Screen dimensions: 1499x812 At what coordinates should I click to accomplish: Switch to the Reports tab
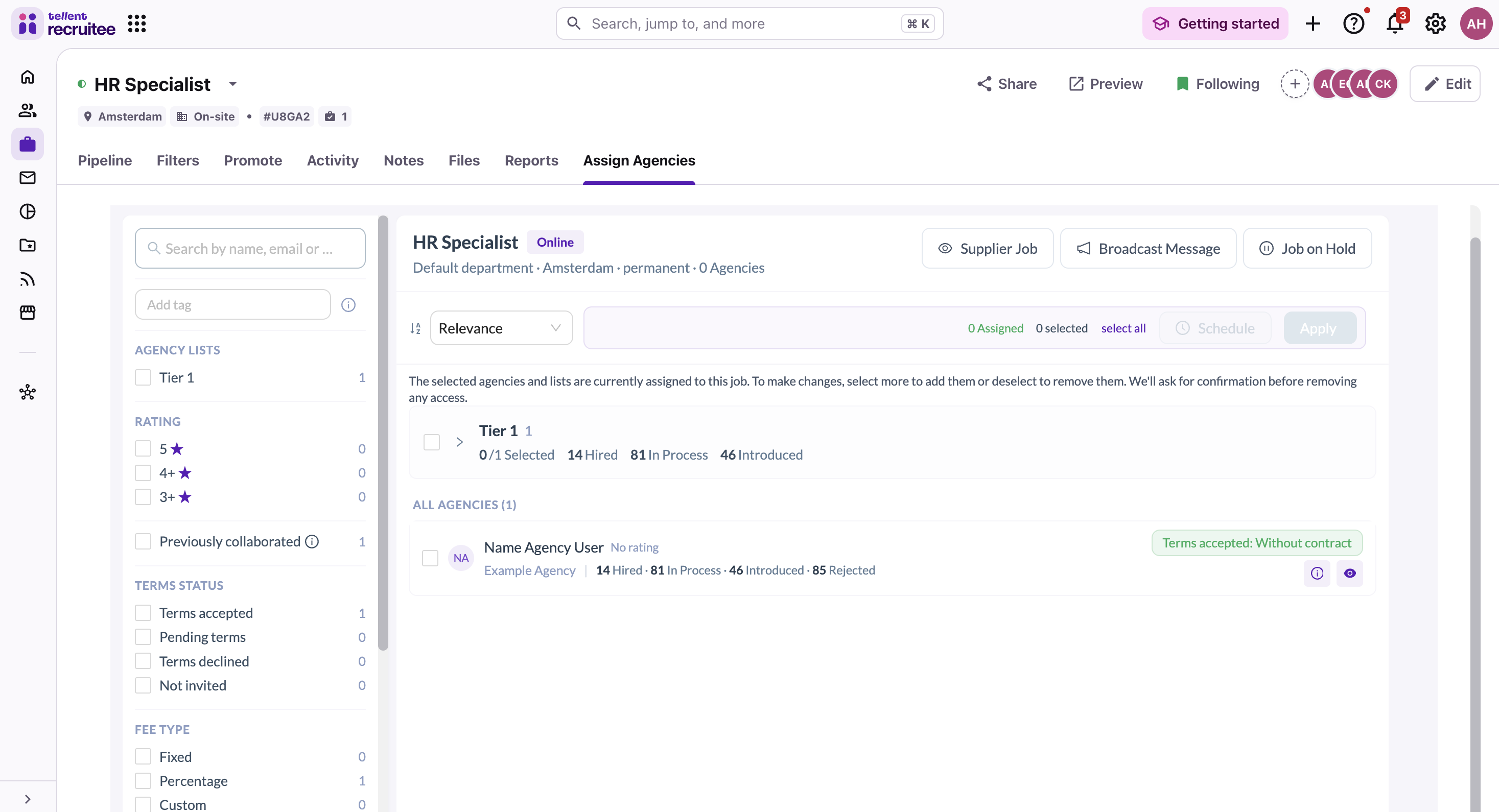pyautogui.click(x=531, y=160)
